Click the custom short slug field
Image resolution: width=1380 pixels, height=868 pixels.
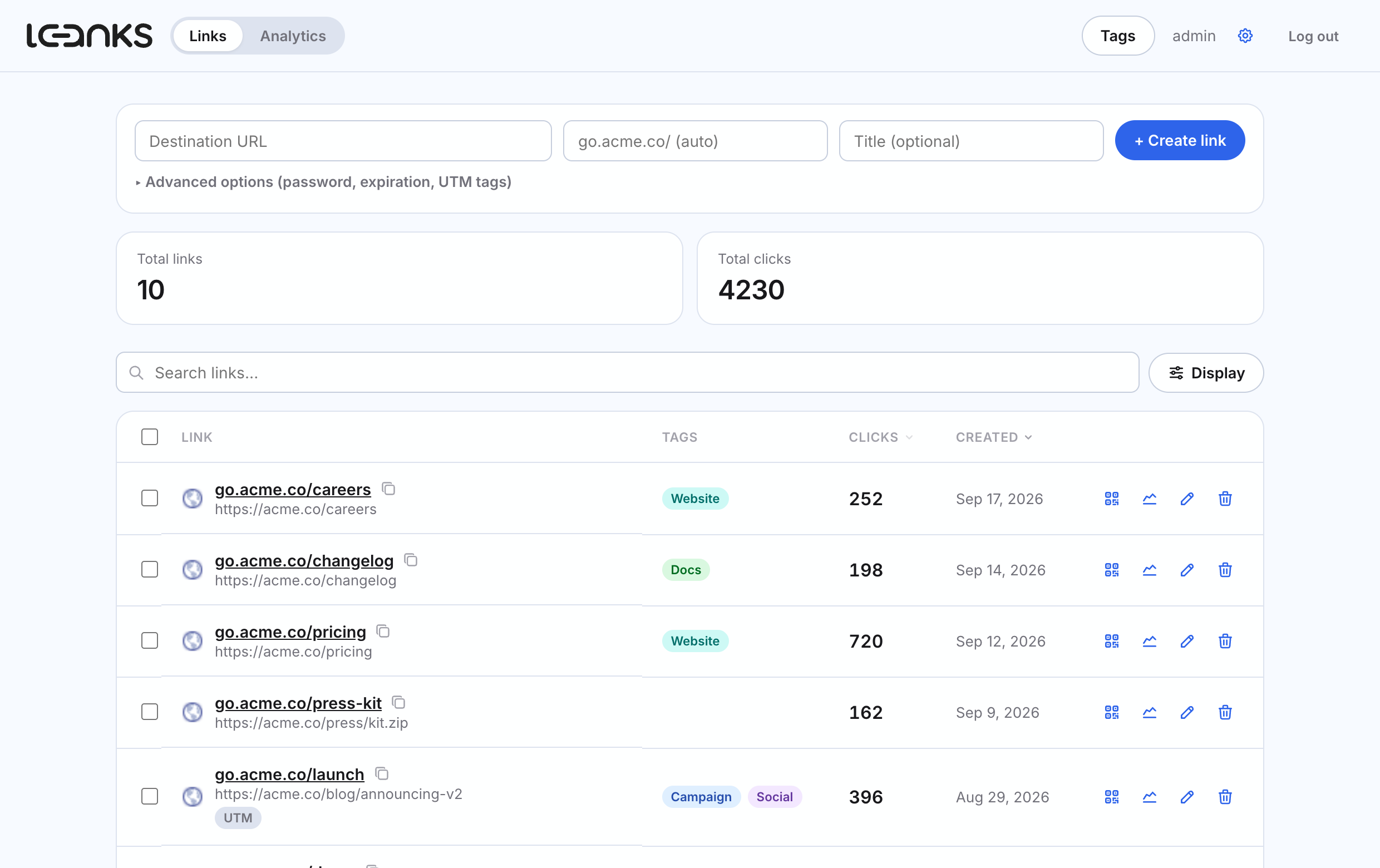click(x=695, y=141)
